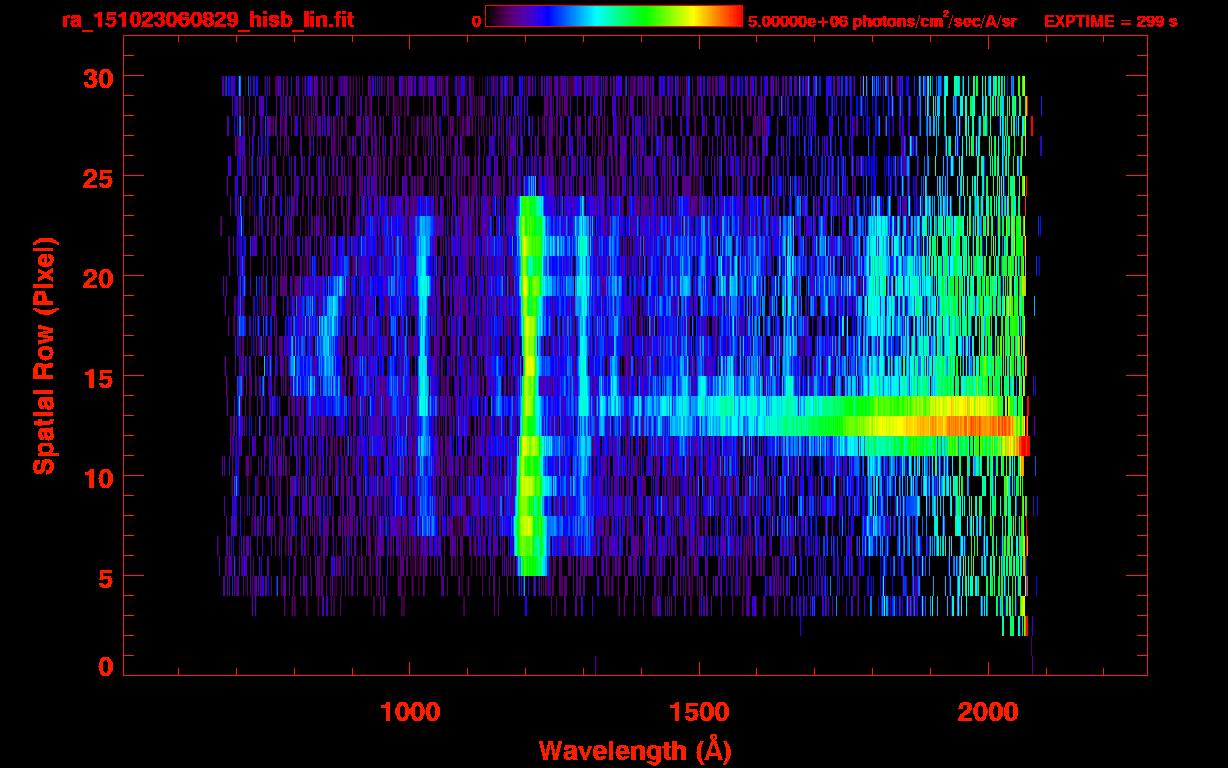Screen dimensions: 1228x768
Task: Click the 2000 wavelength tick label
Action: pyautogui.click(x=987, y=711)
